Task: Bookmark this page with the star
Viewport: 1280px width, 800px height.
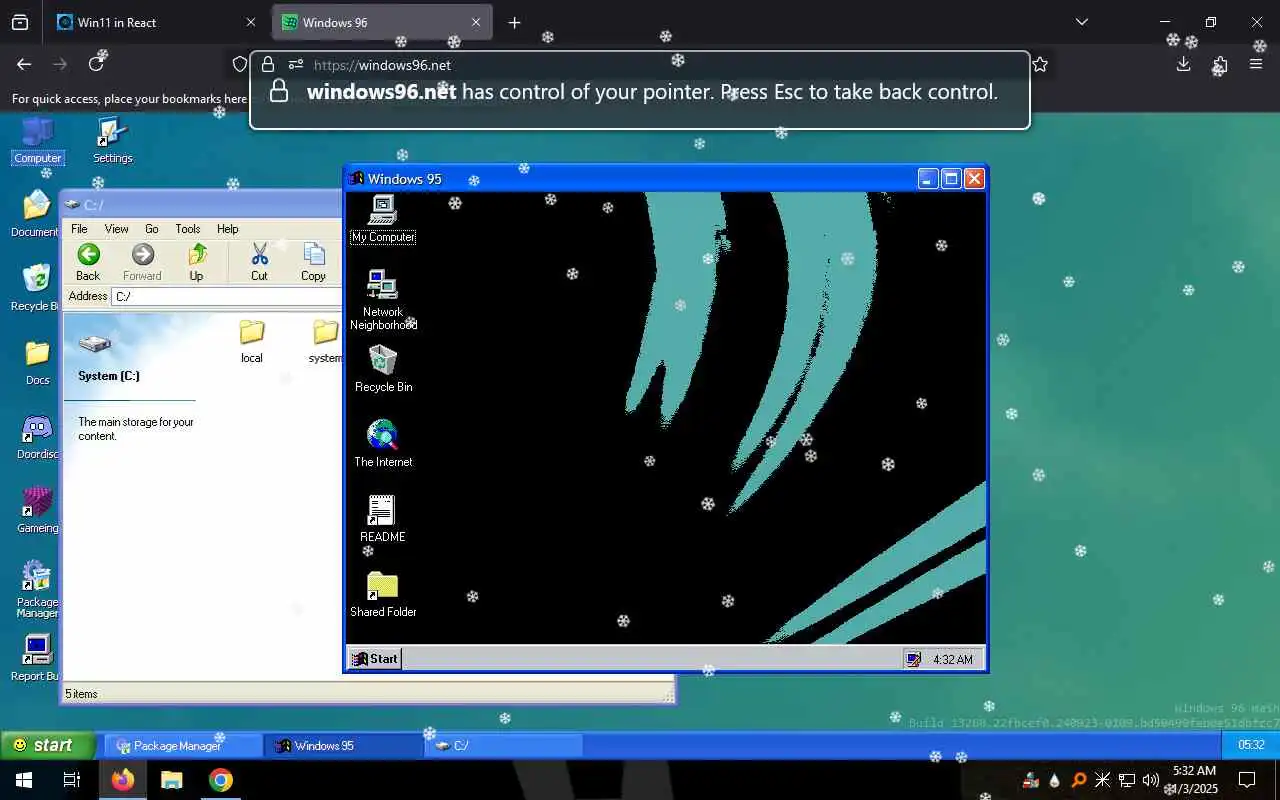Action: point(1040,64)
